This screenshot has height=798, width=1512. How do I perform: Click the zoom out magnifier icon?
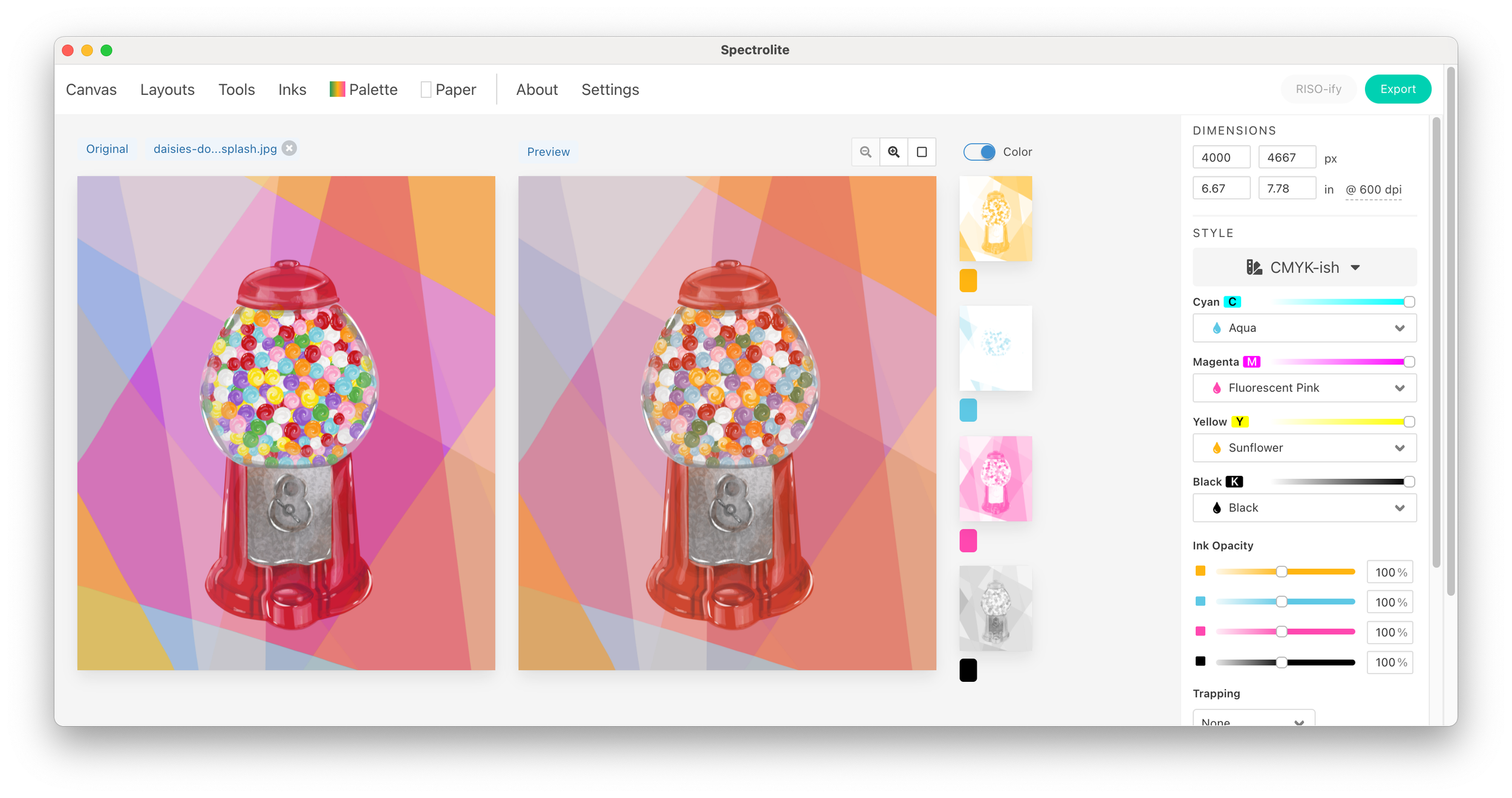(x=865, y=152)
